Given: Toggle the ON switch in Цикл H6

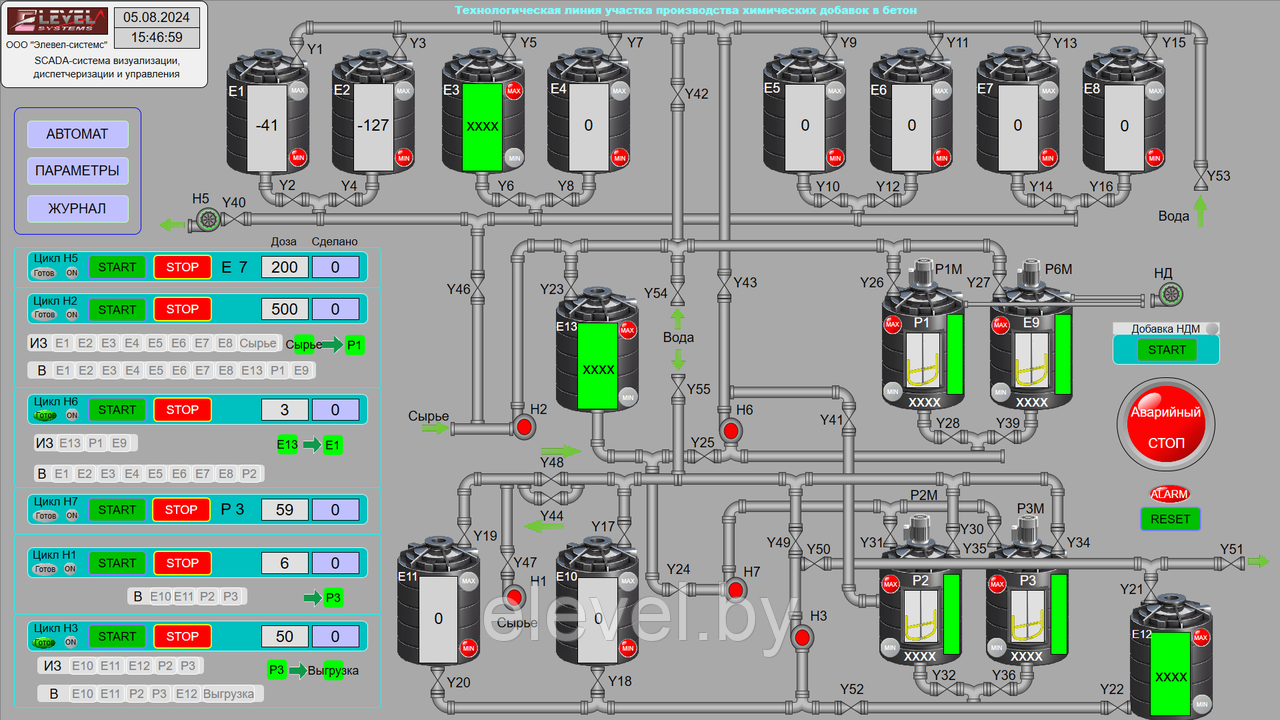Looking at the screenshot, I should point(72,415).
